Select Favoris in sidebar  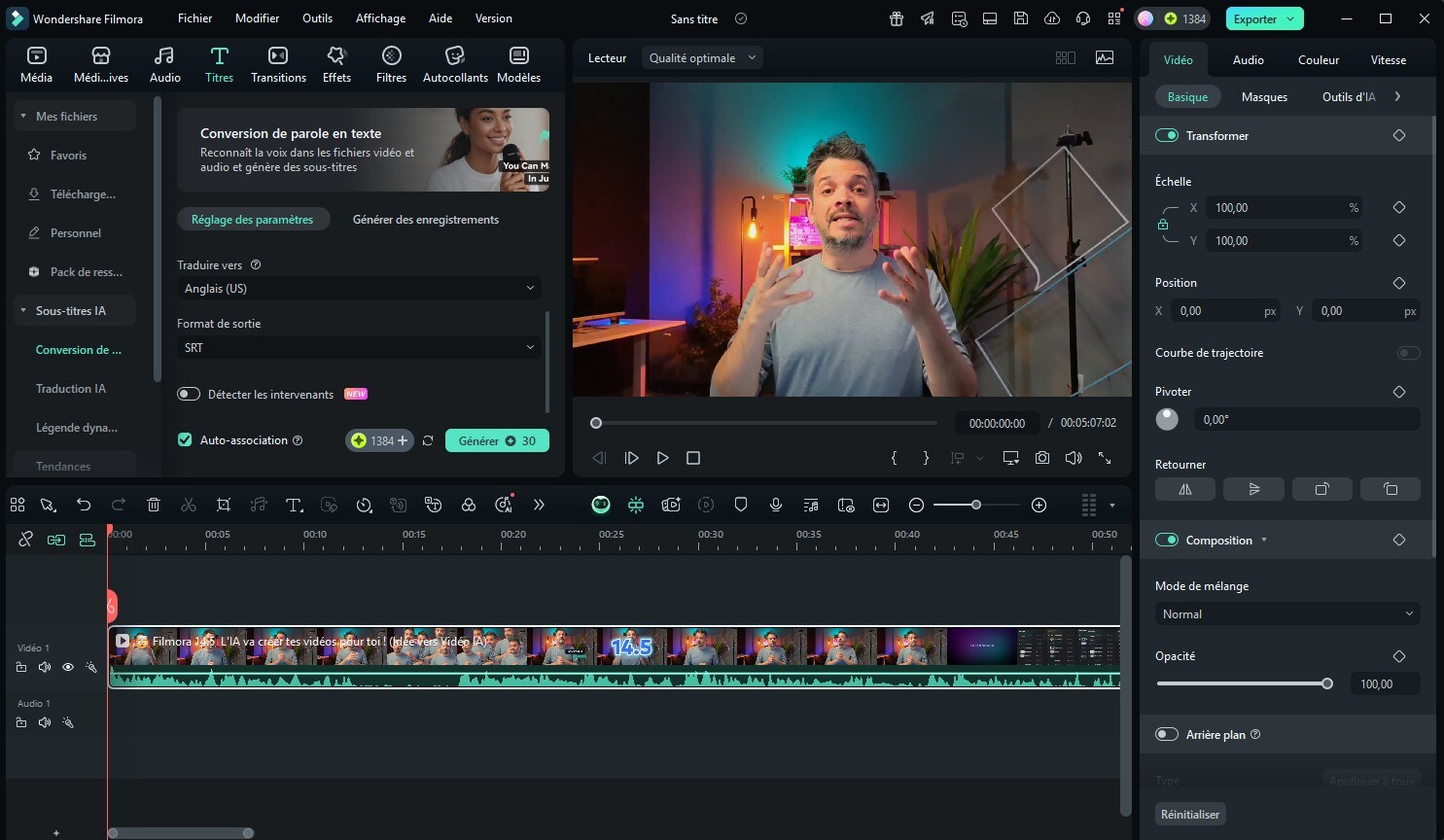click(68, 155)
